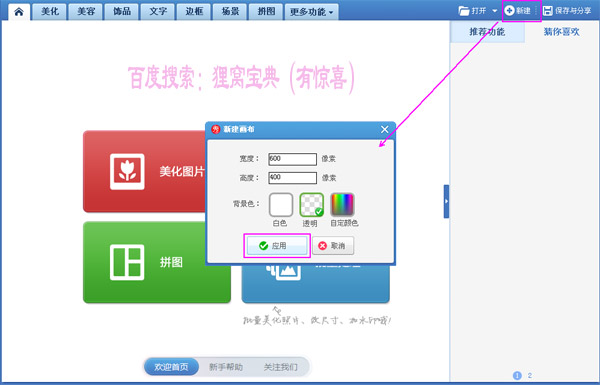Screen dimensions: 600x385
Task: Go to page 2 indicator
Action: tap(530, 375)
